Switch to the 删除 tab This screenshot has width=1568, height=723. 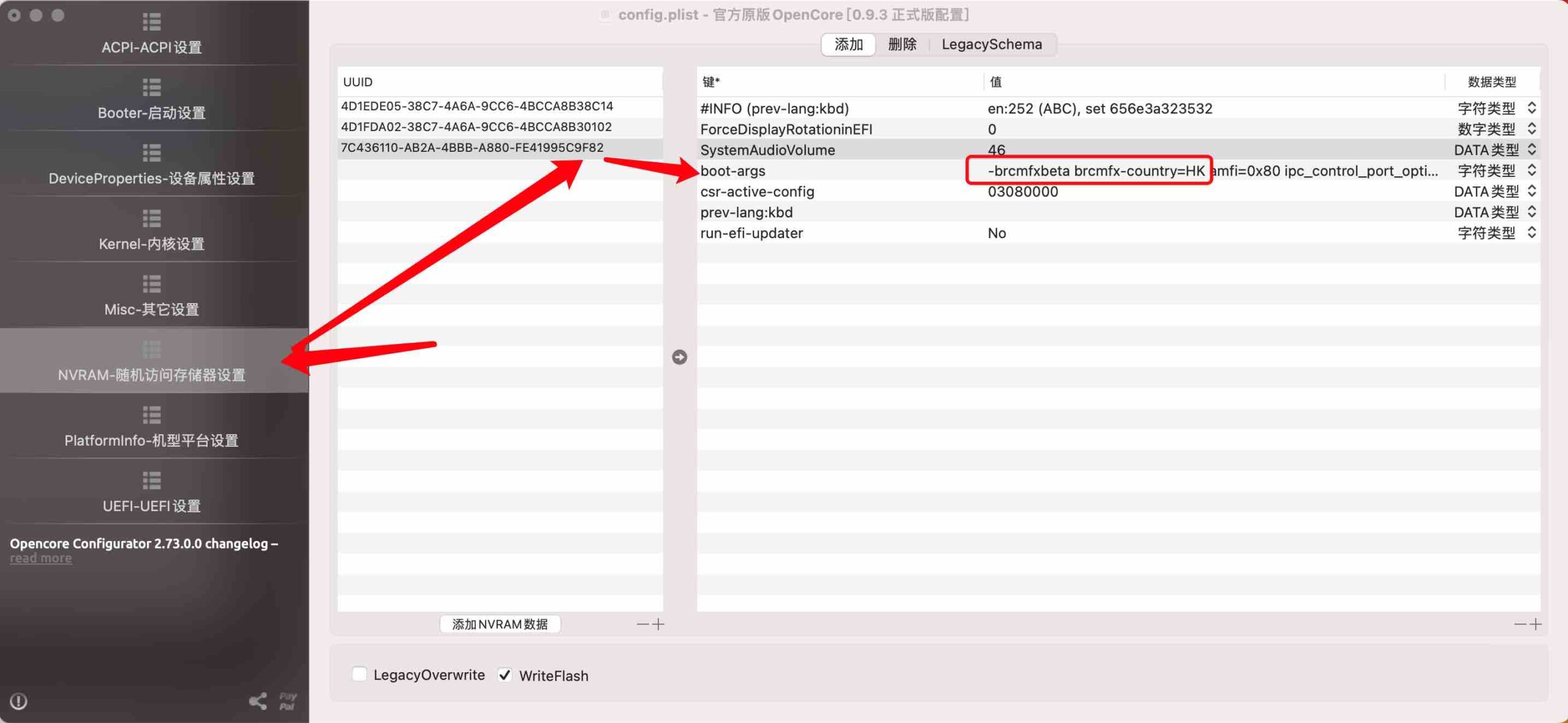[902, 44]
